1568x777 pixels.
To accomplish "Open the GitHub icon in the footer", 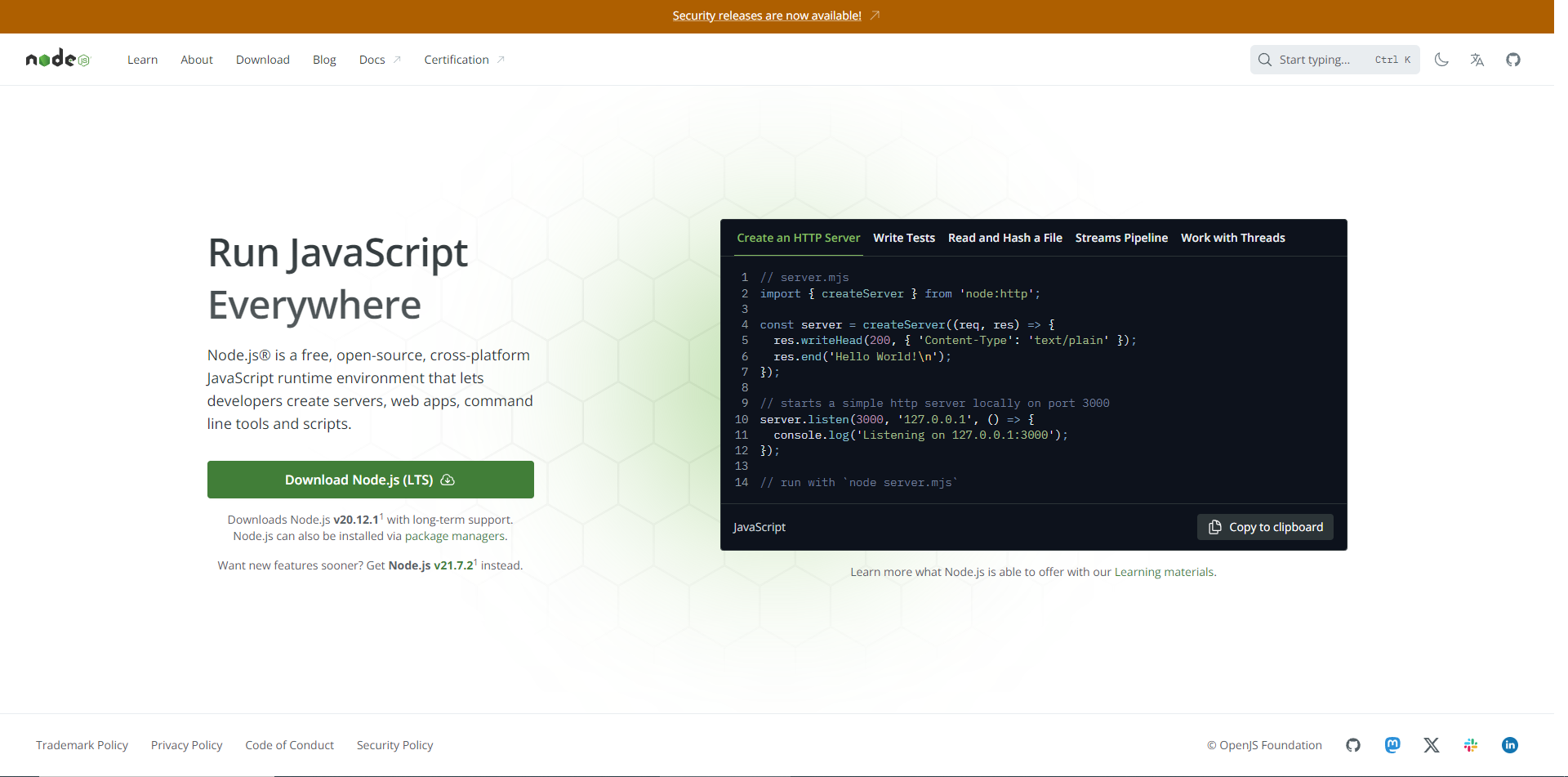I will 1353,745.
